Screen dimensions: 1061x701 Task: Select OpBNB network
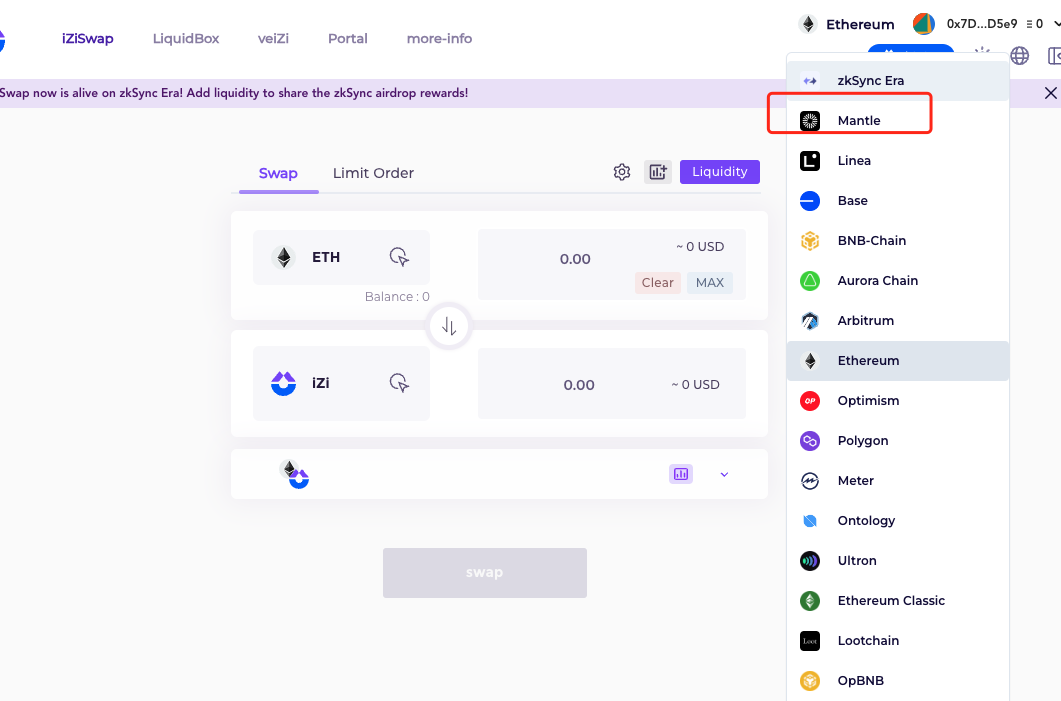[897, 680]
